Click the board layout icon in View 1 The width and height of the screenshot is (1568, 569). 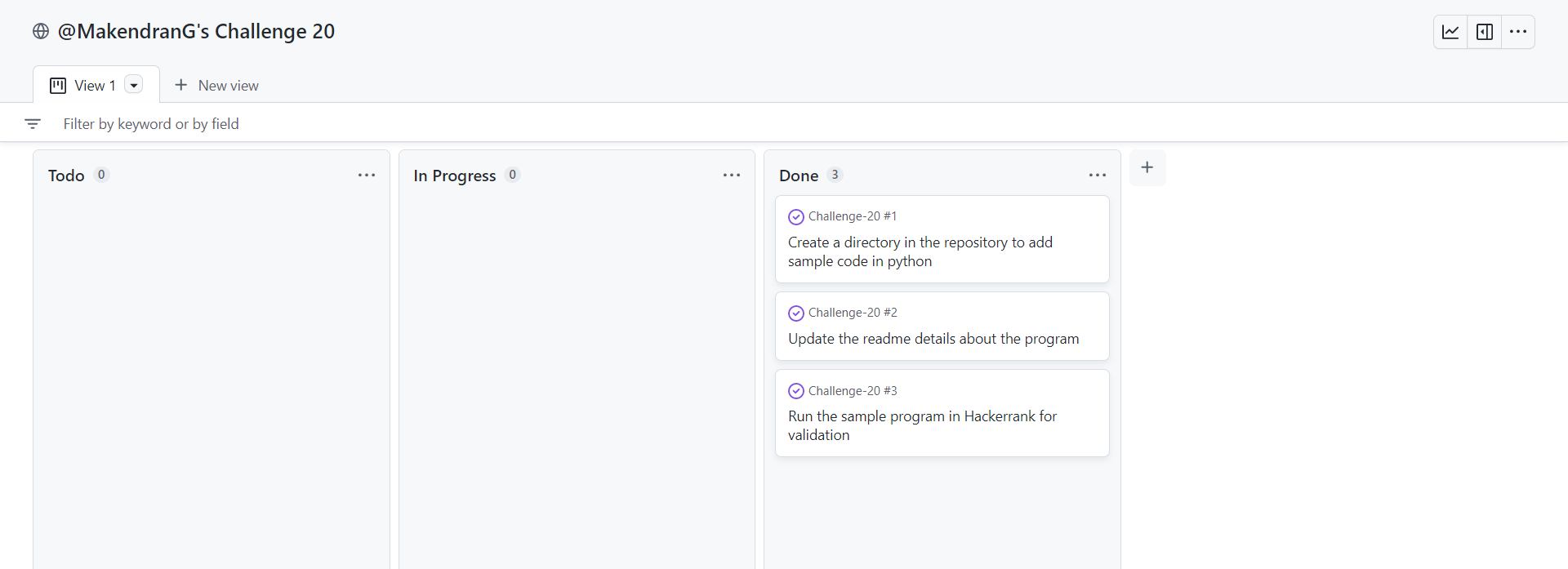pyautogui.click(x=58, y=86)
